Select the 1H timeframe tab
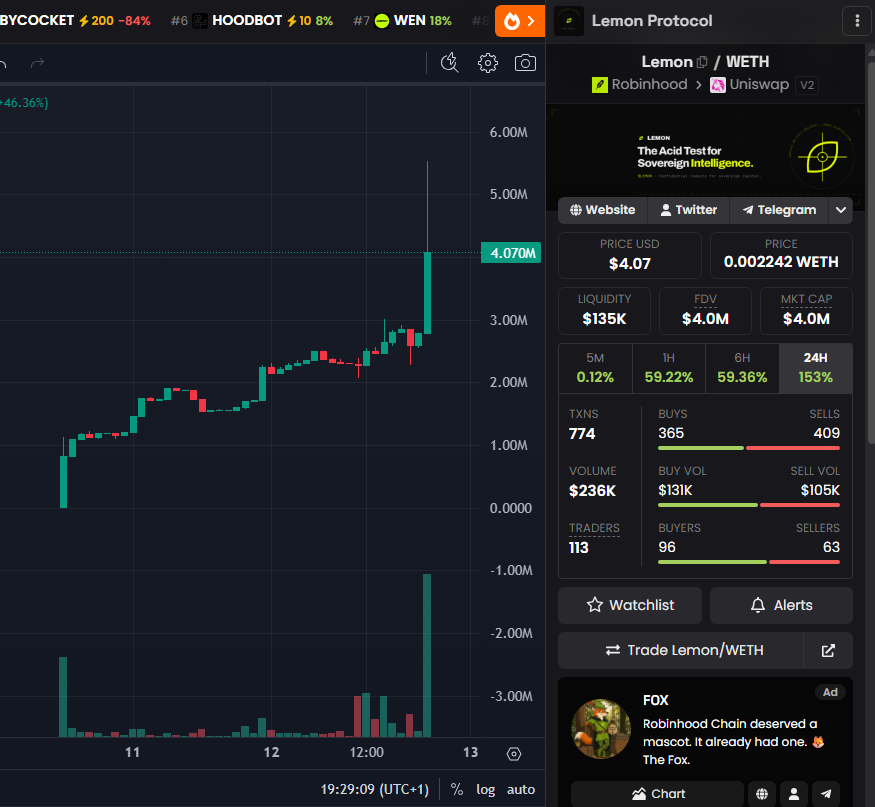The image size is (875, 807). (x=669, y=368)
